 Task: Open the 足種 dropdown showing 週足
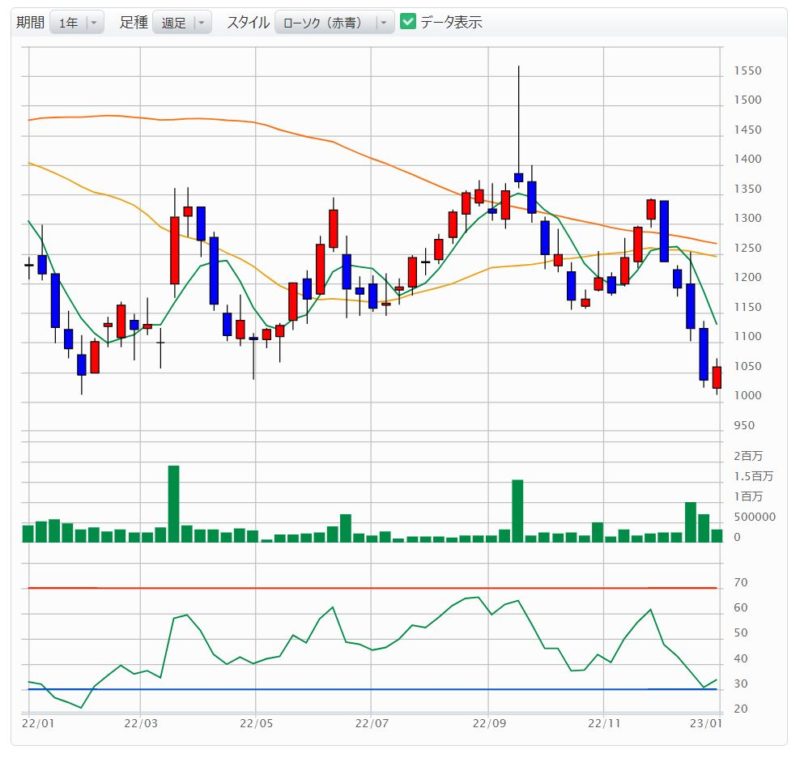pyautogui.click(x=182, y=23)
